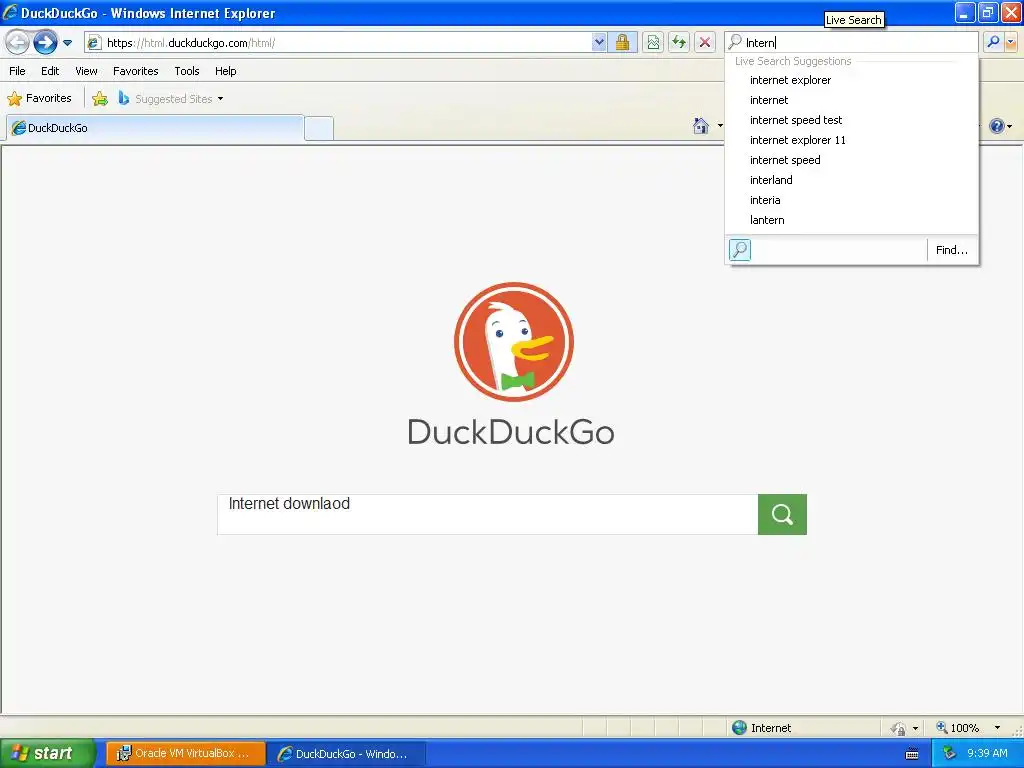Screen dimensions: 1024x768
Task: Open the Edit menu
Action: tap(50, 71)
